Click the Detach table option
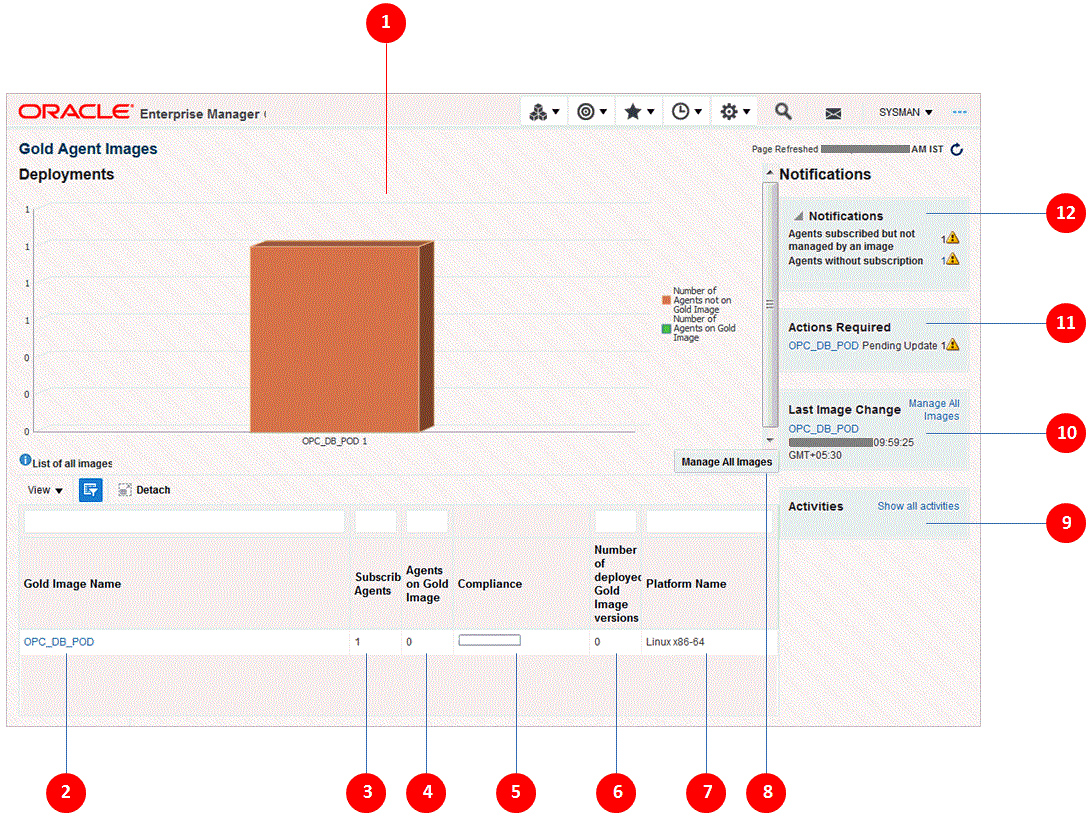The width and height of the screenshot is (1091, 820). (144, 490)
